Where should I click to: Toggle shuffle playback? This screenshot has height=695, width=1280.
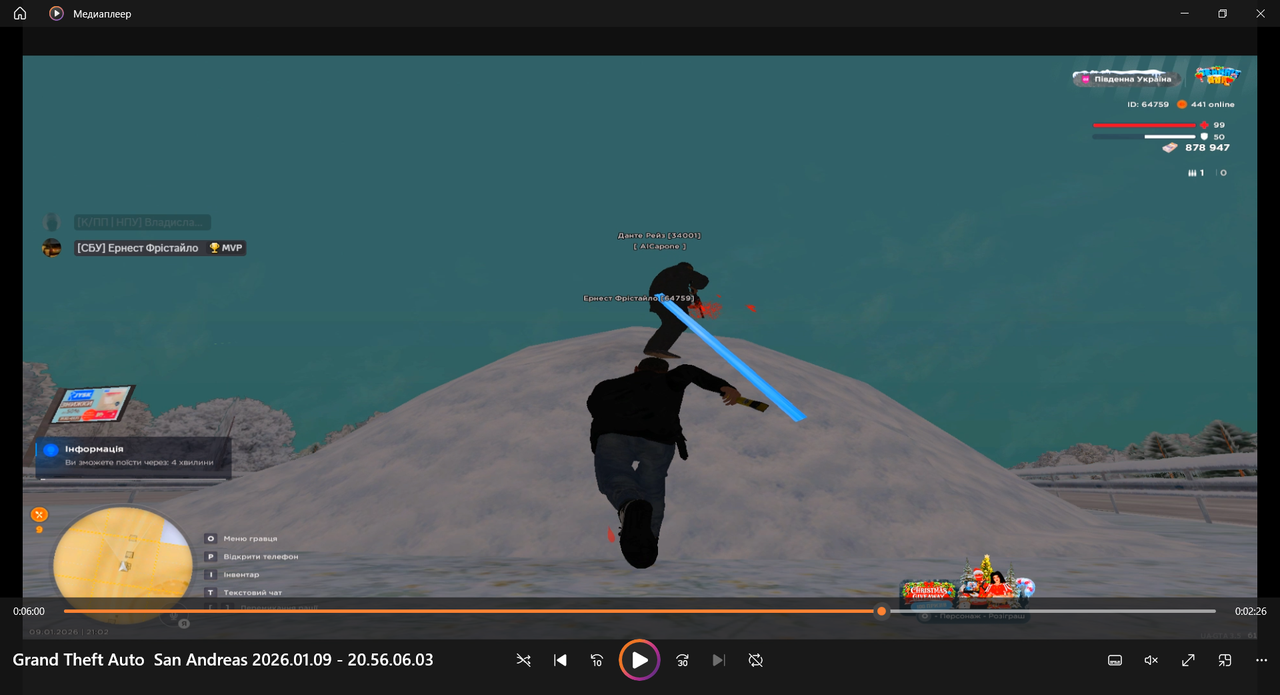coord(524,660)
